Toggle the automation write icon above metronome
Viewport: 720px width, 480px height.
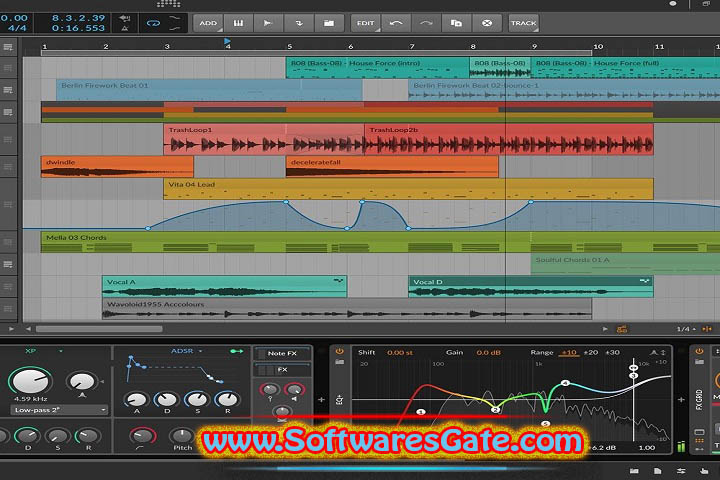coord(124,18)
